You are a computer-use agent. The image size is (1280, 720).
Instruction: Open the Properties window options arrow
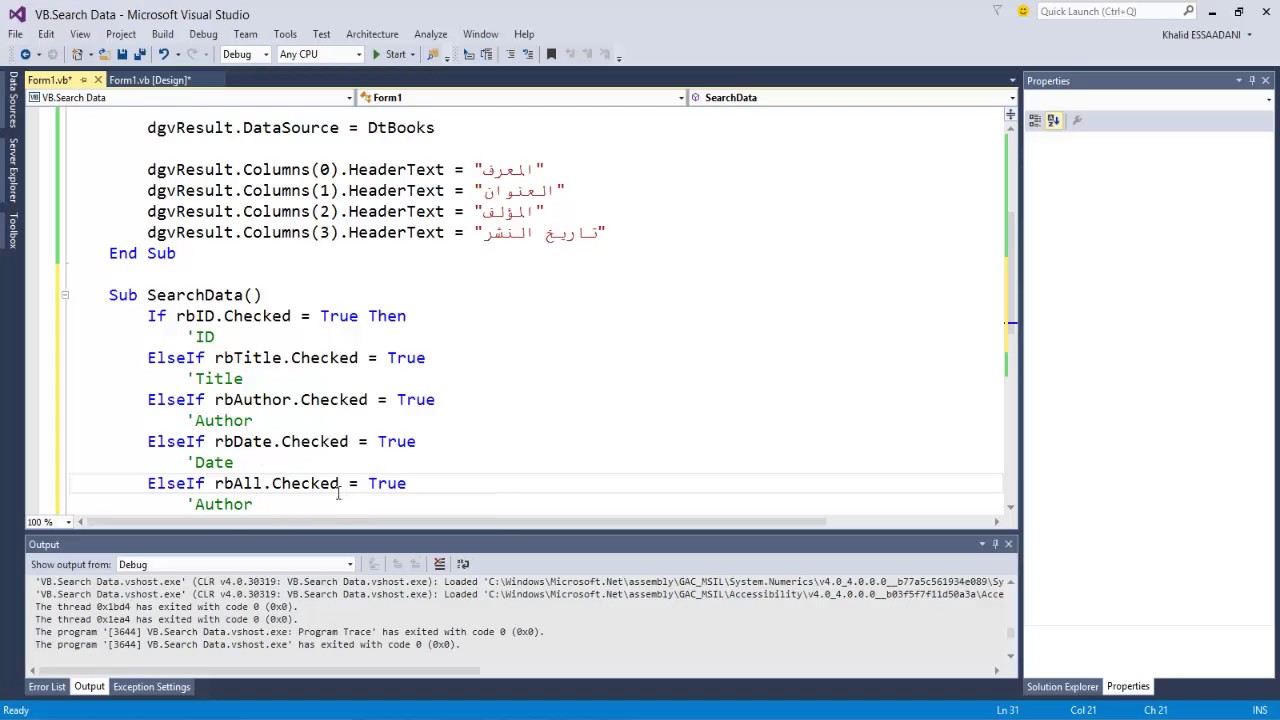(x=1239, y=80)
